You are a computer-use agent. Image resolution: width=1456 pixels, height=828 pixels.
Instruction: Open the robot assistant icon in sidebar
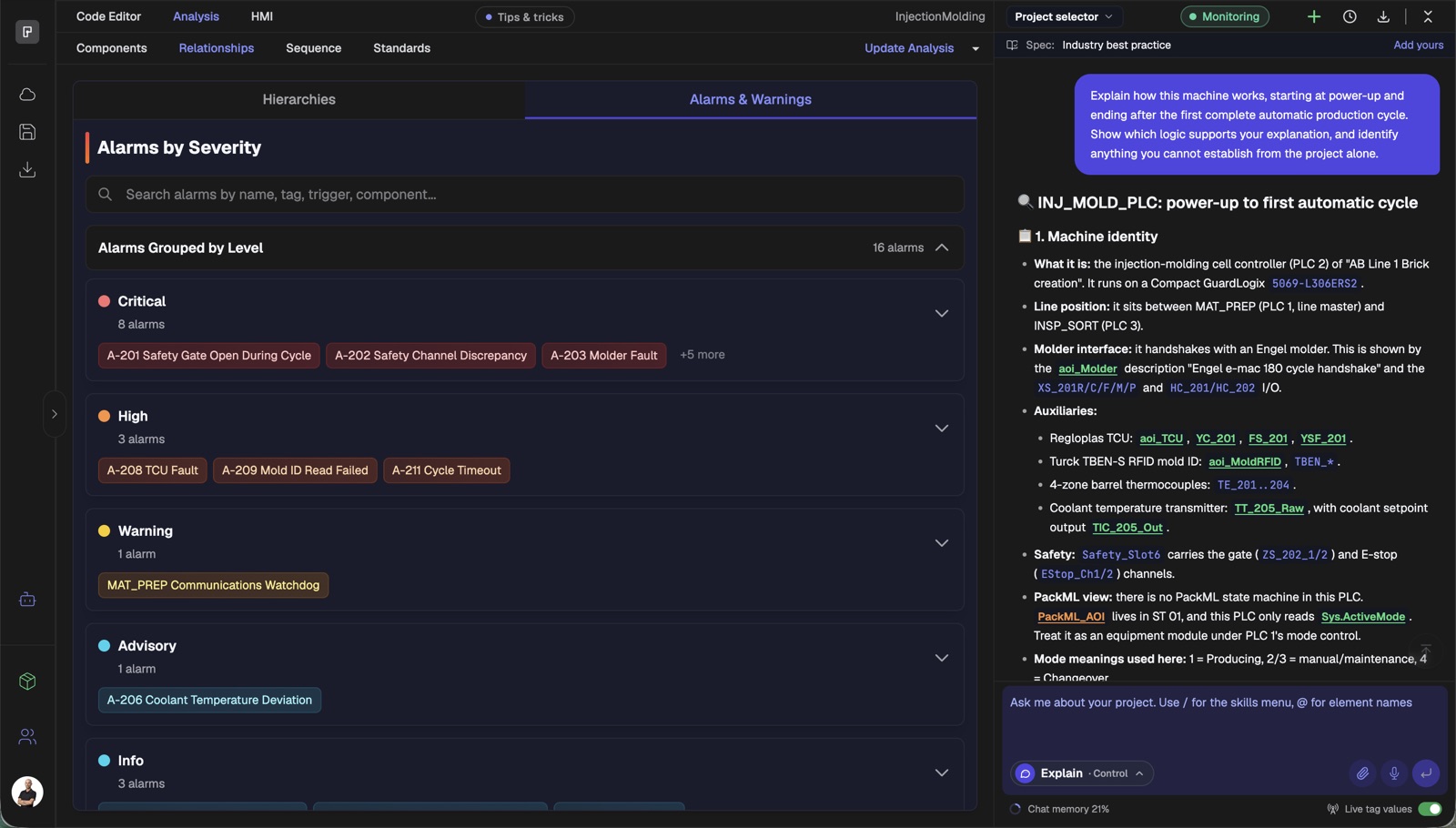(x=27, y=600)
